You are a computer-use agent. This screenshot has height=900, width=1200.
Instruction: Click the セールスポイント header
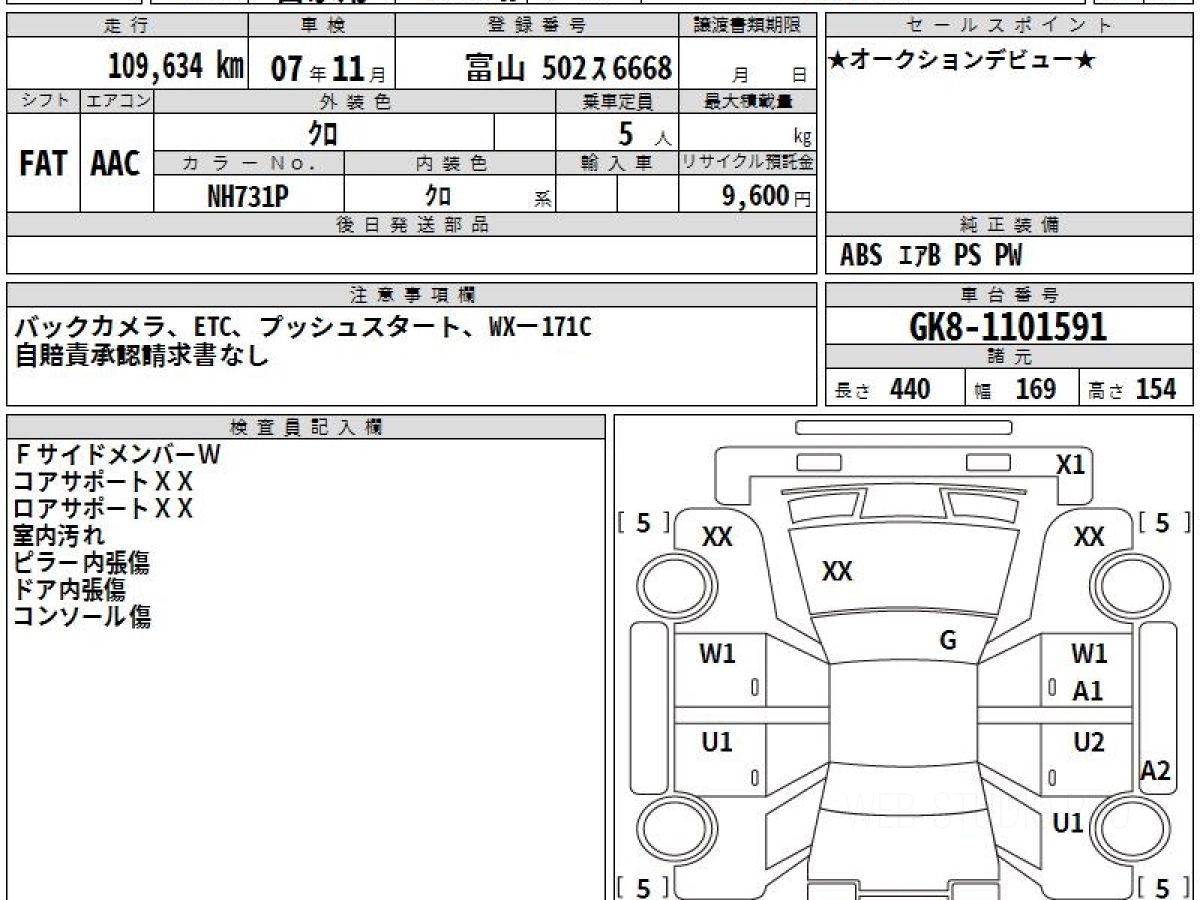1010,26
